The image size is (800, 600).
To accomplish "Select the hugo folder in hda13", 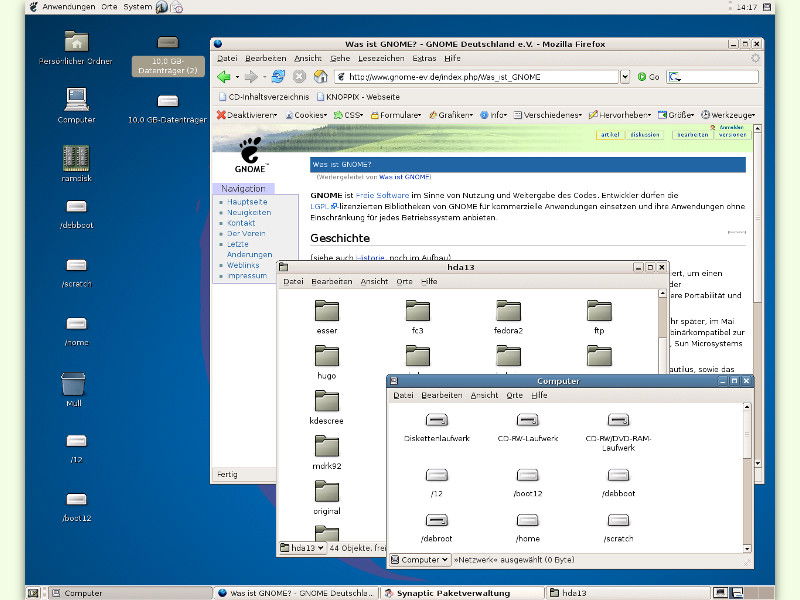I will (x=327, y=362).
